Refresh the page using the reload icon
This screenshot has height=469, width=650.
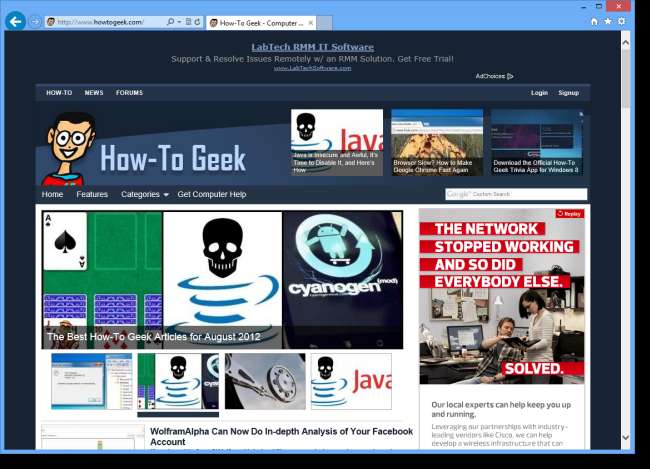click(197, 22)
